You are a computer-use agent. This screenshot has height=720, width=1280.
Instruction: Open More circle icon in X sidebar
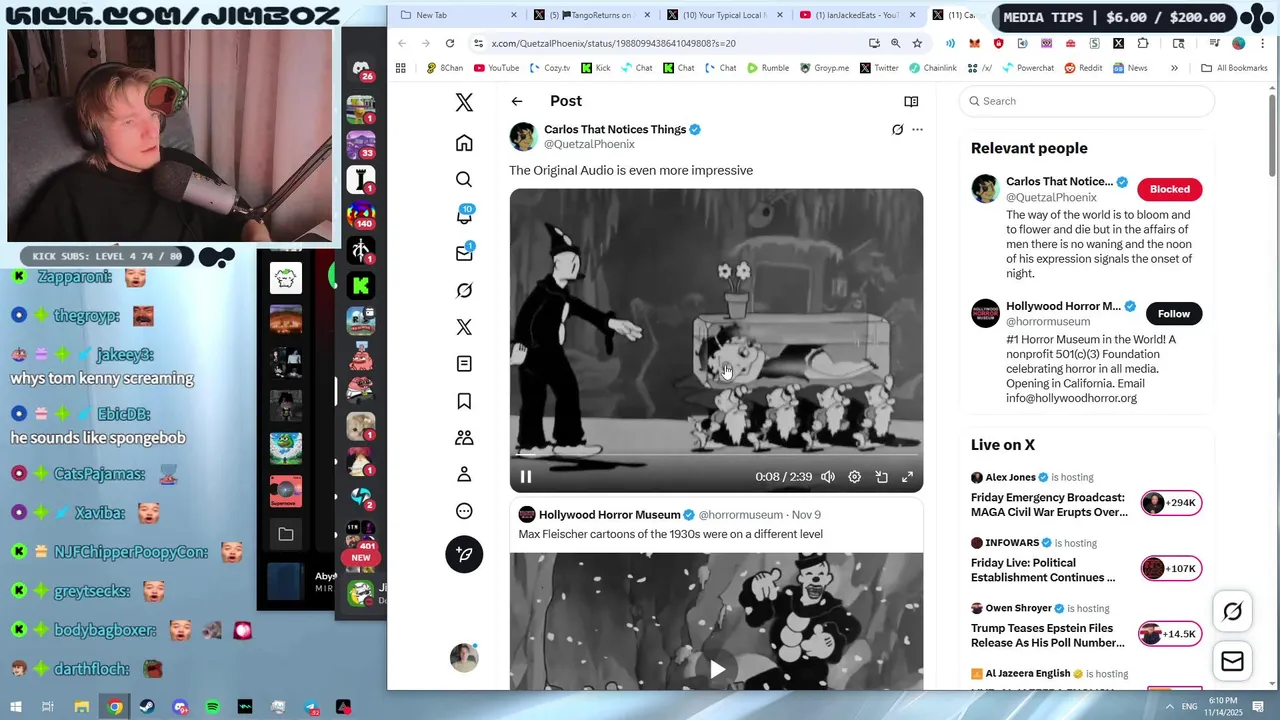tap(464, 511)
